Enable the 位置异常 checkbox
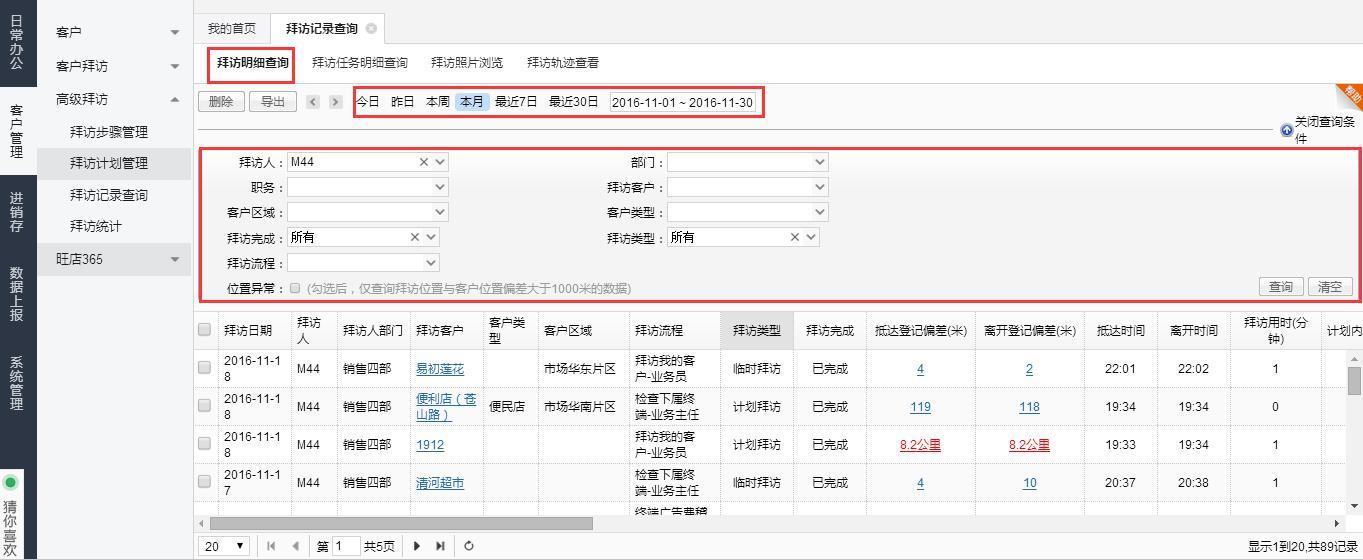The height and width of the screenshot is (560, 1363). [x=295, y=288]
